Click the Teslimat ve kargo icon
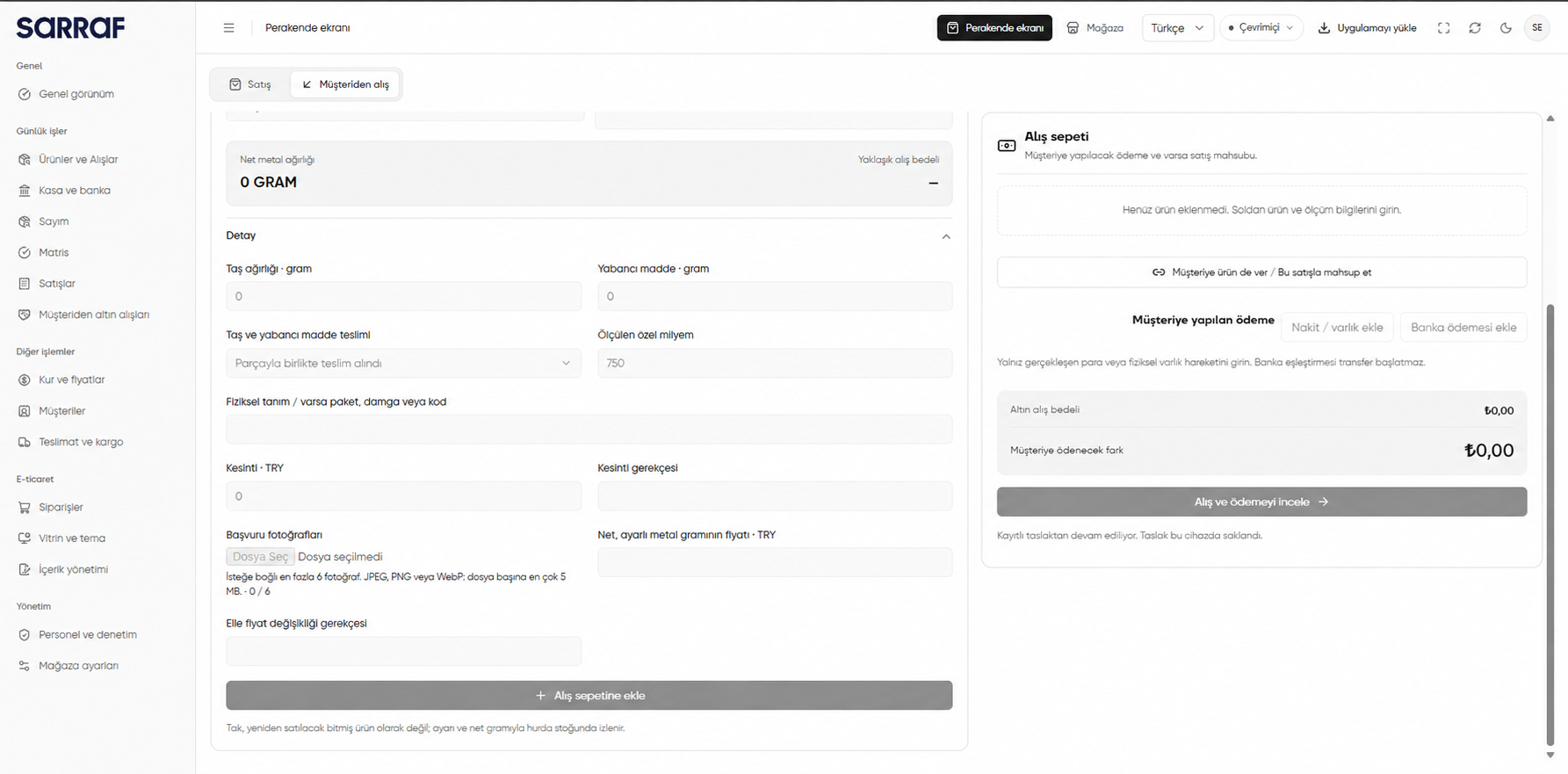1568x774 pixels. point(25,442)
